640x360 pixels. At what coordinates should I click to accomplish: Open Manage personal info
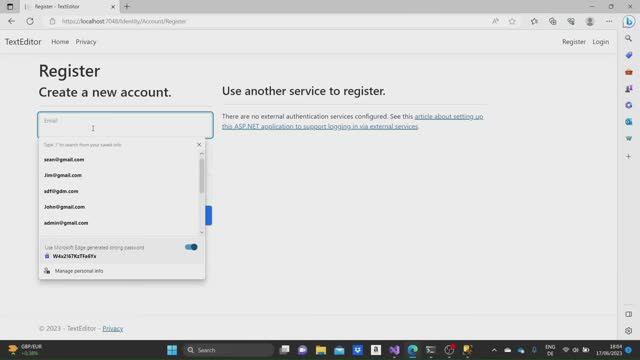pyautogui.click(x=122, y=271)
